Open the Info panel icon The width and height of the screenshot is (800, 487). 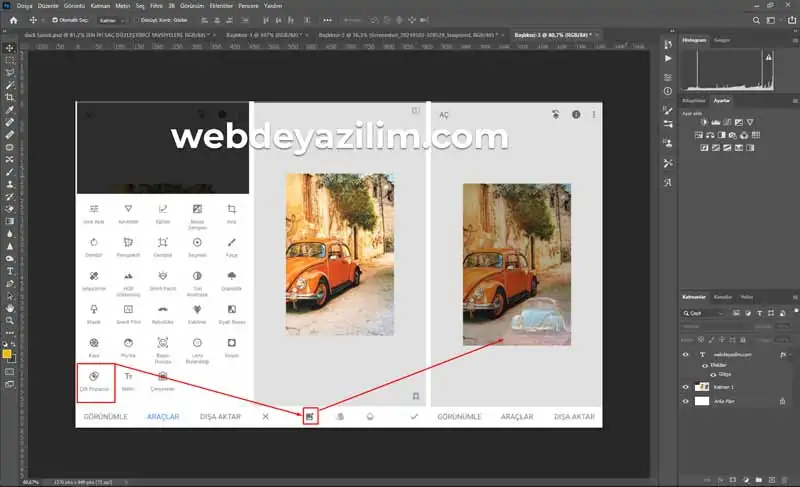click(668, 91)
